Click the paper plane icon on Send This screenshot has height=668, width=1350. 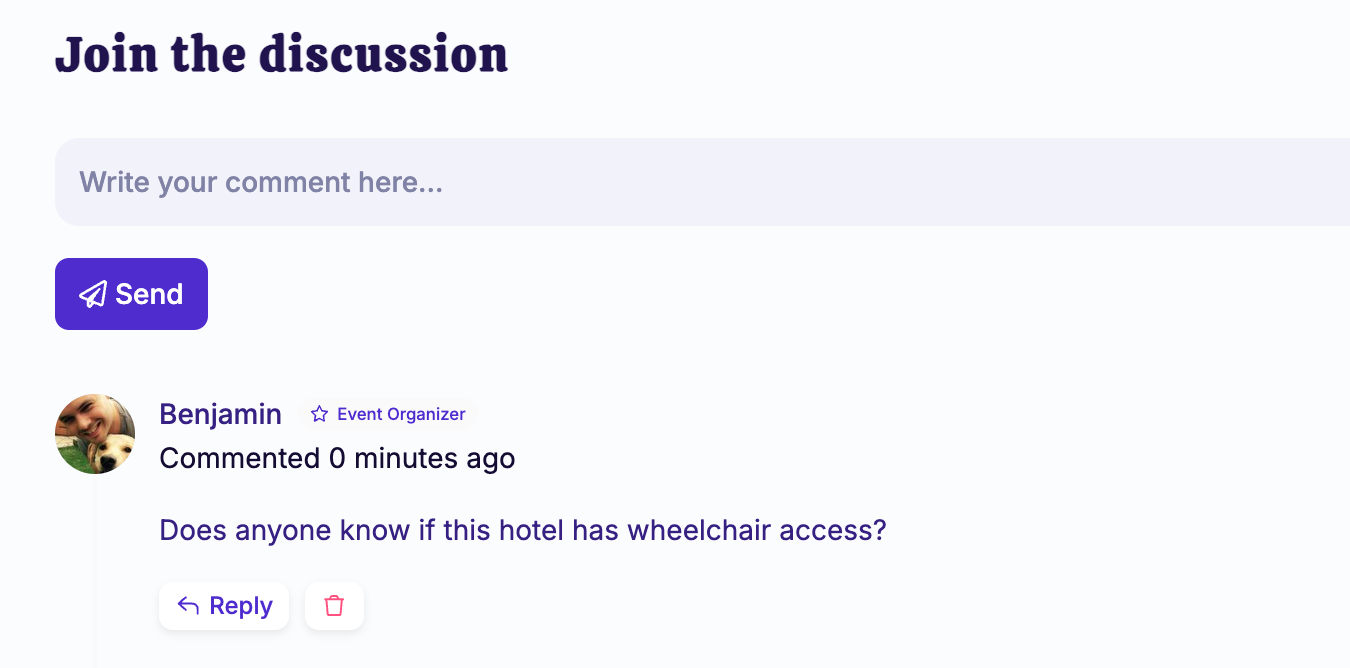coord(93,294)
